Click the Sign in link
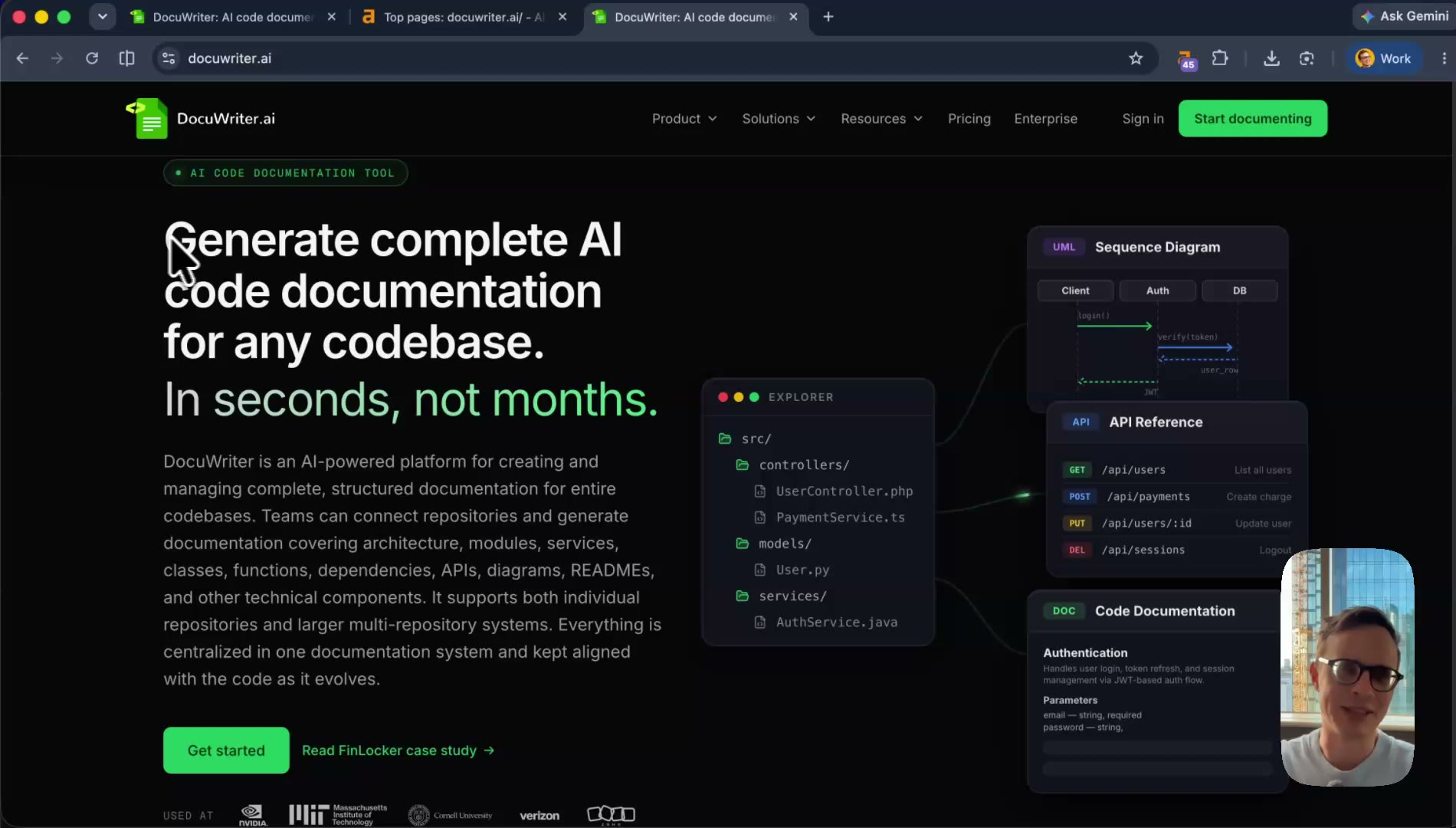 click(1143, 119)
